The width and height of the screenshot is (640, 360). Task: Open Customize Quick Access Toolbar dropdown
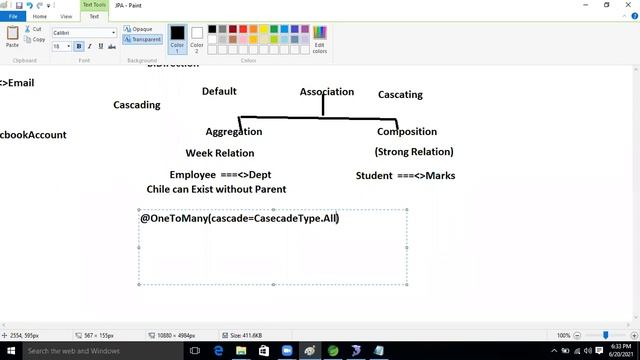[x=49, y=6]
